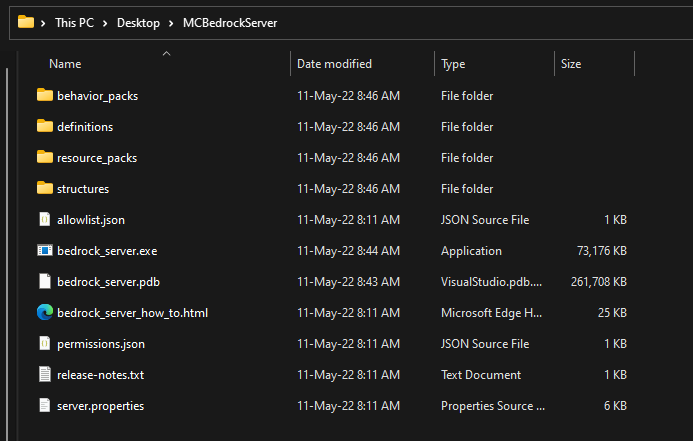Viewport: 693px width, 441px height.
Task: Click the resource_packs folder icon
Action: point(45,157)
